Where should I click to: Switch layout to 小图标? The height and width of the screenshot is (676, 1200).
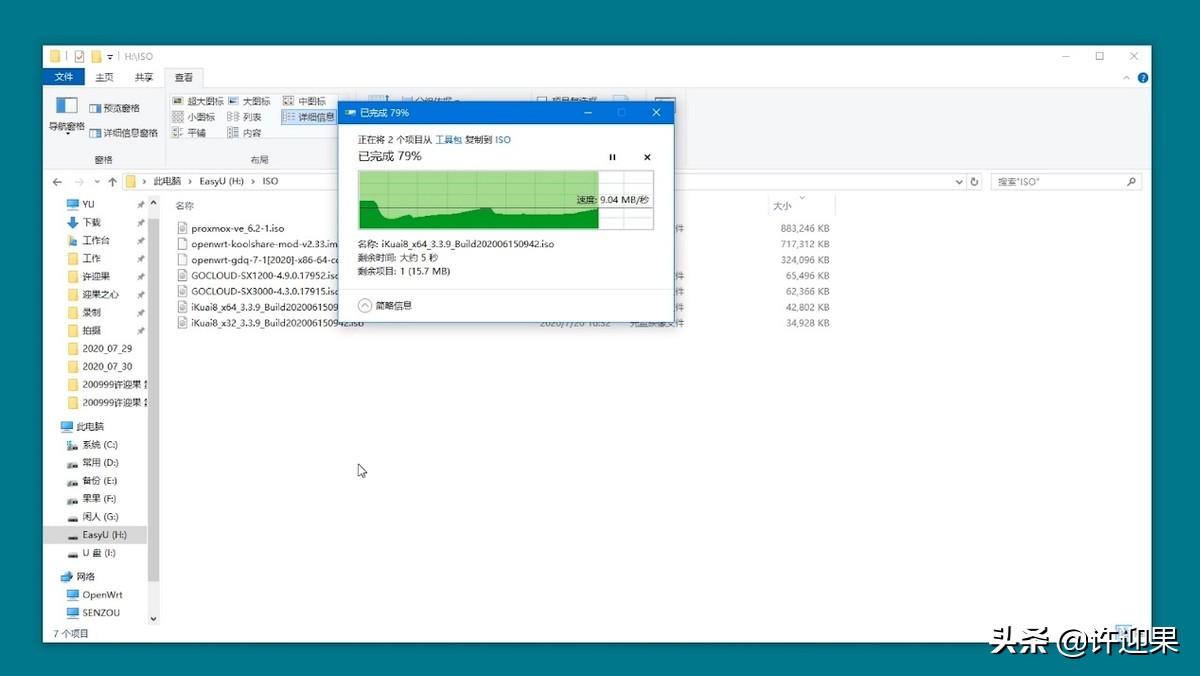point(193,117)
